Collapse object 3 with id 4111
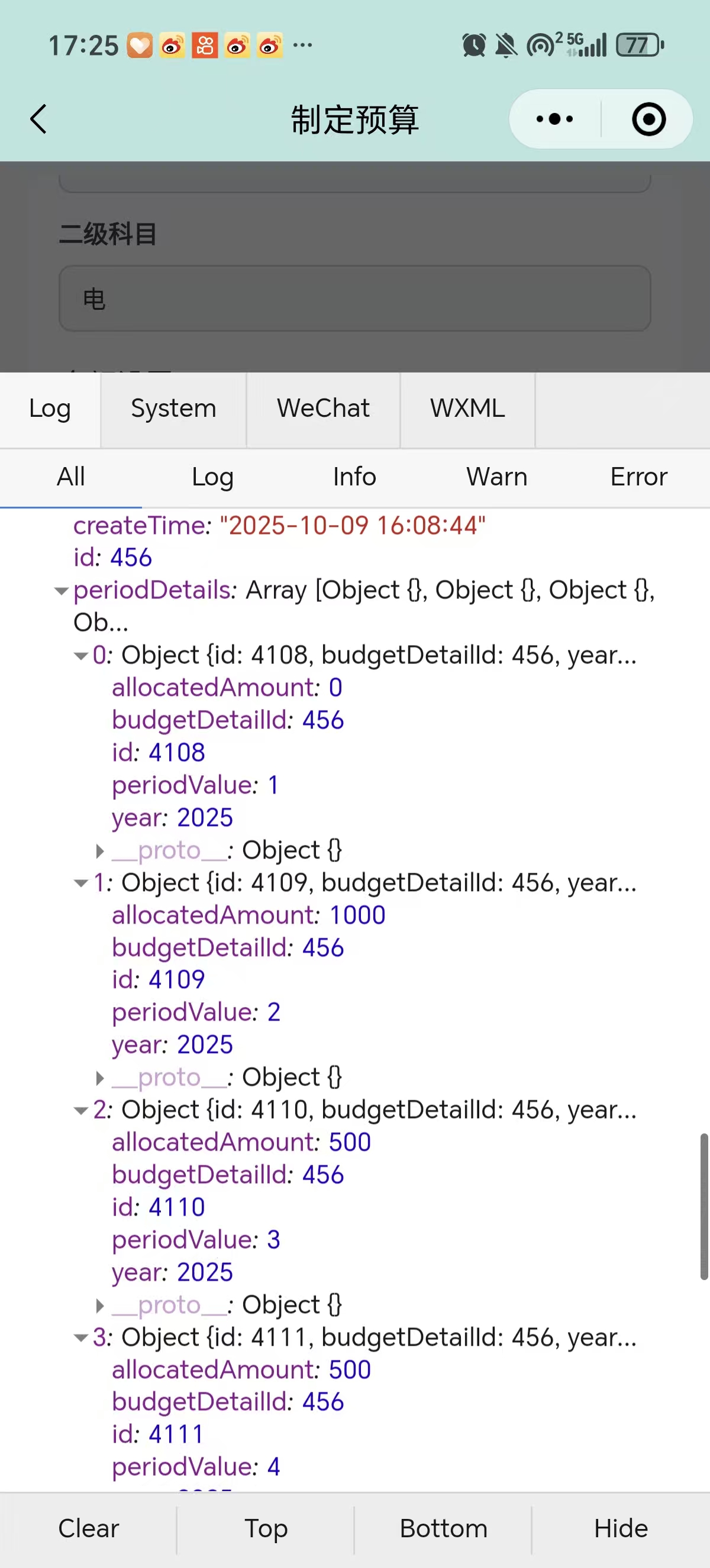710x1568 pixels. 80,1338
